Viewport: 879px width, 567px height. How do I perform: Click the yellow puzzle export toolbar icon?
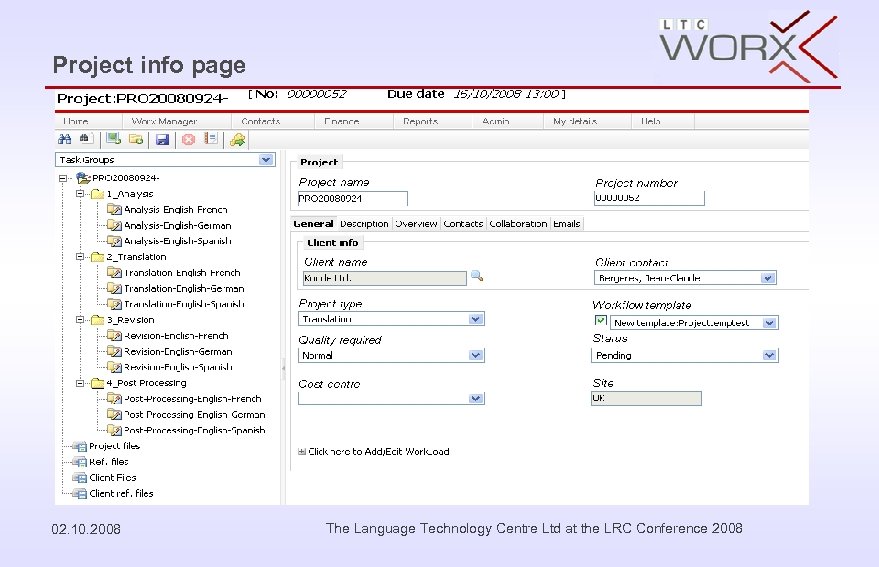click(x=238, y=140)
